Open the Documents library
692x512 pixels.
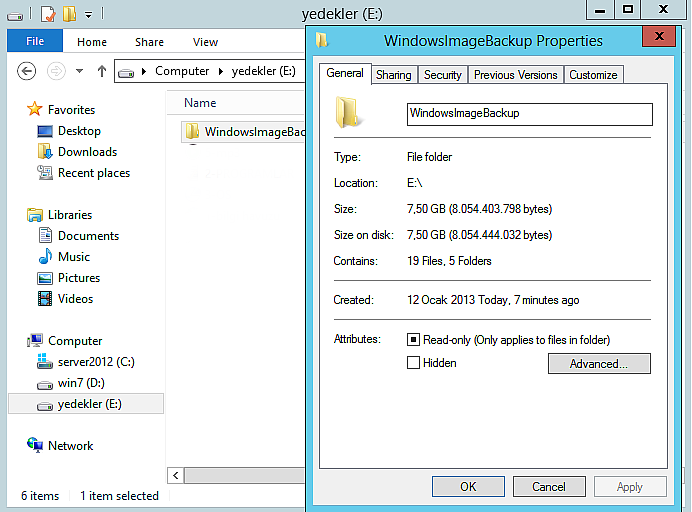[88, 236]
